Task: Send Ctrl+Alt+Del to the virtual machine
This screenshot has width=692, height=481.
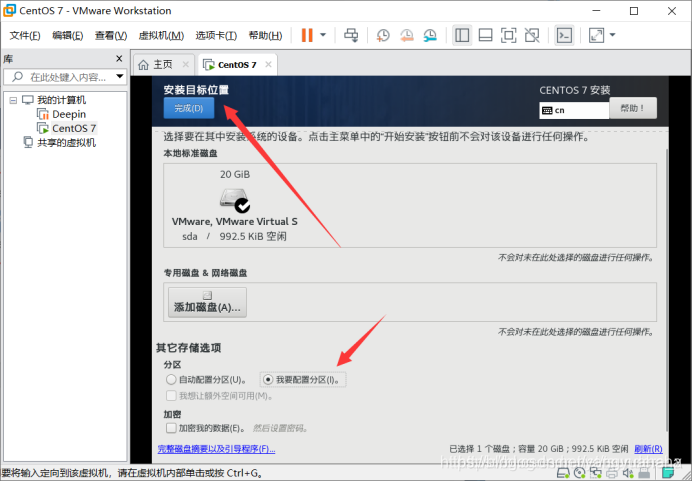Action: click(351, 35)
